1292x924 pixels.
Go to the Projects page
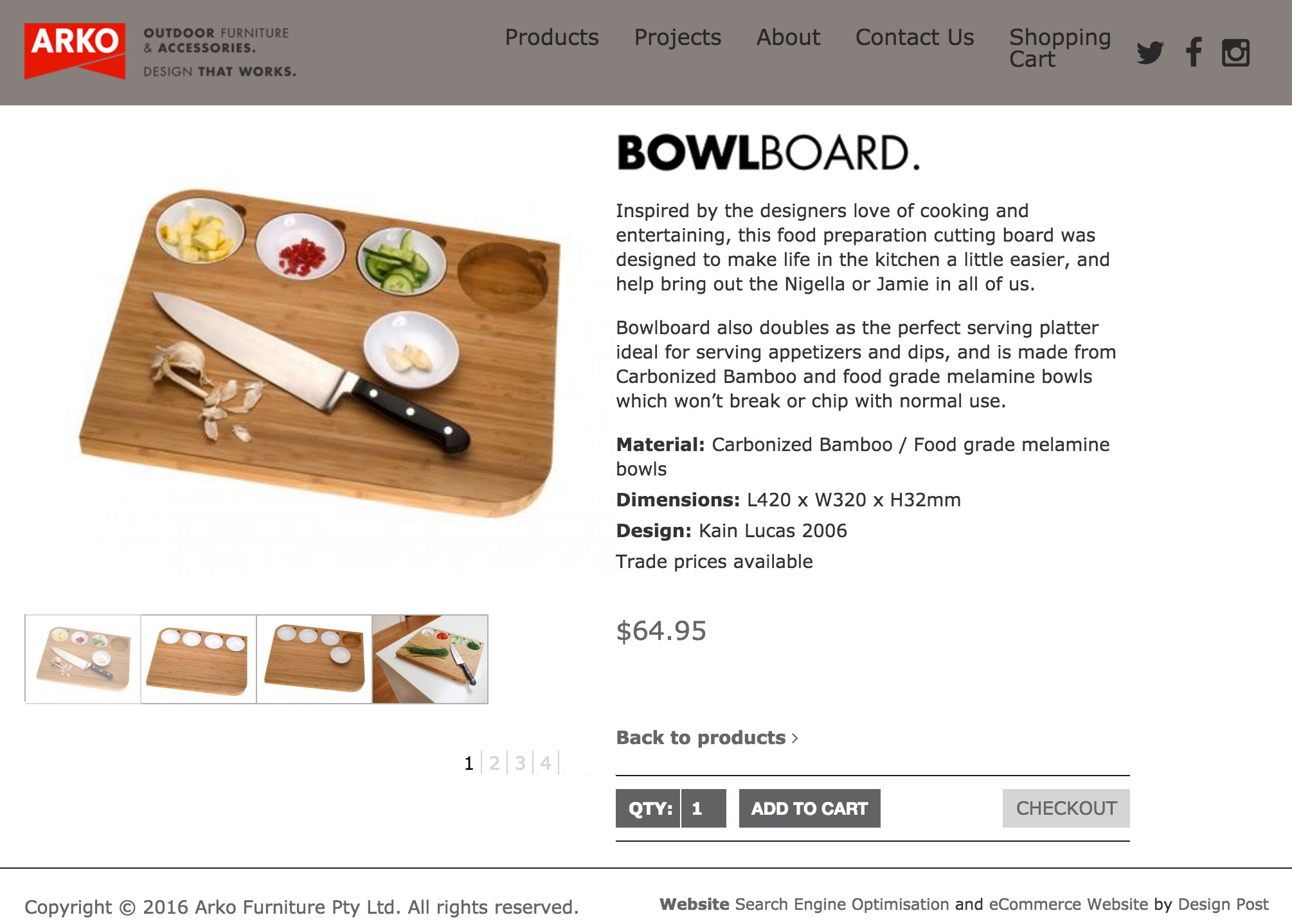pos(677,37)
